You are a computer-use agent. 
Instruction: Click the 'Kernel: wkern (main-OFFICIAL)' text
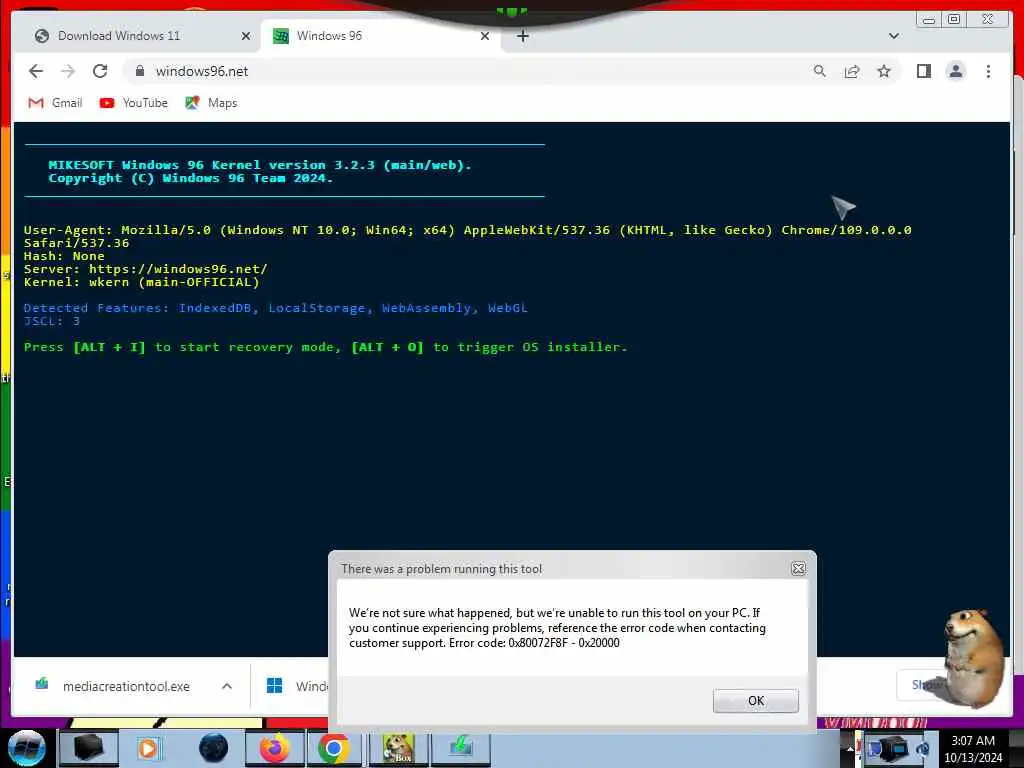pyautogui.click(x=142, y=282)
